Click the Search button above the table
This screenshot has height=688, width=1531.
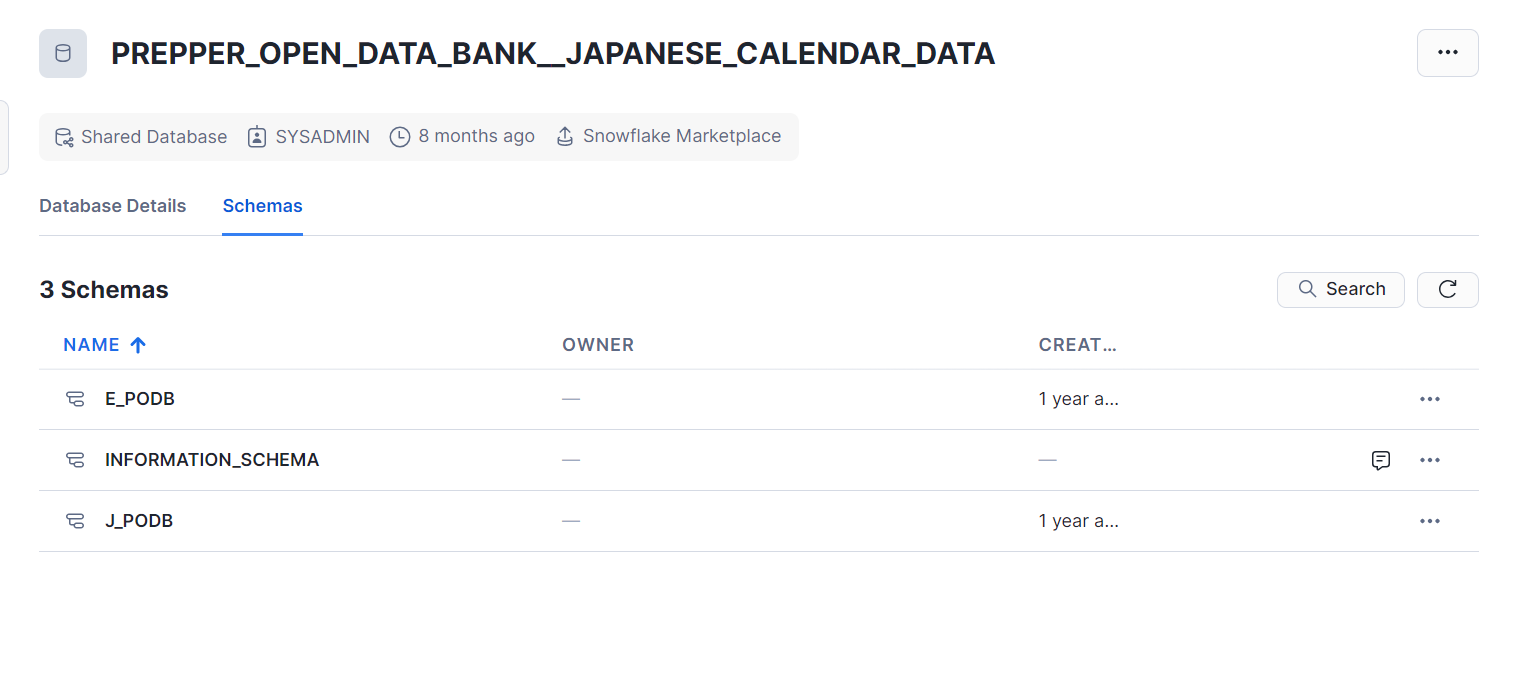(1341, 289)
